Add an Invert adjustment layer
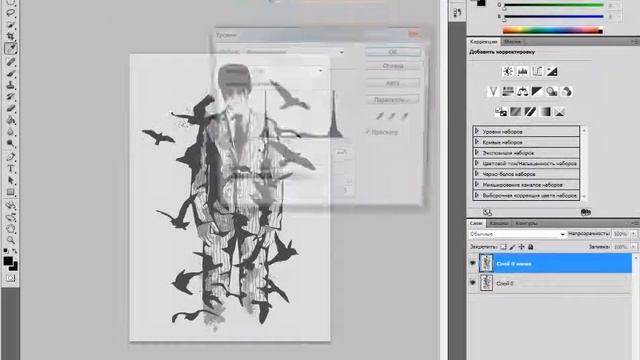 pyautogui.click(x=501, y=111)
